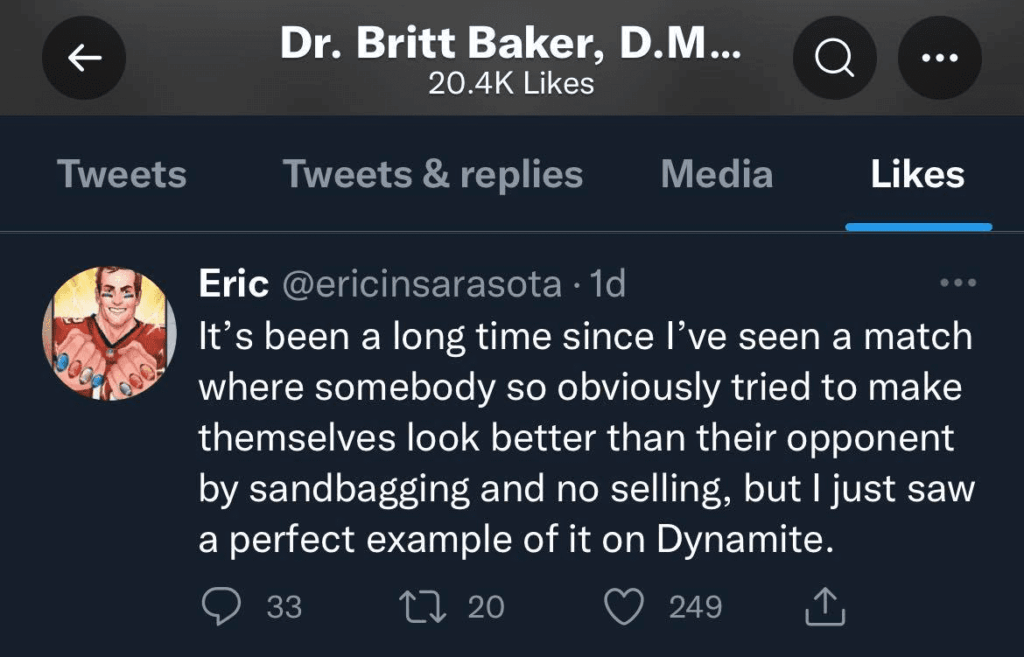Viewport: 1024px width, 657px height.
Task: Open more options on Eric's tweet
Action: (x=958, y=284)
